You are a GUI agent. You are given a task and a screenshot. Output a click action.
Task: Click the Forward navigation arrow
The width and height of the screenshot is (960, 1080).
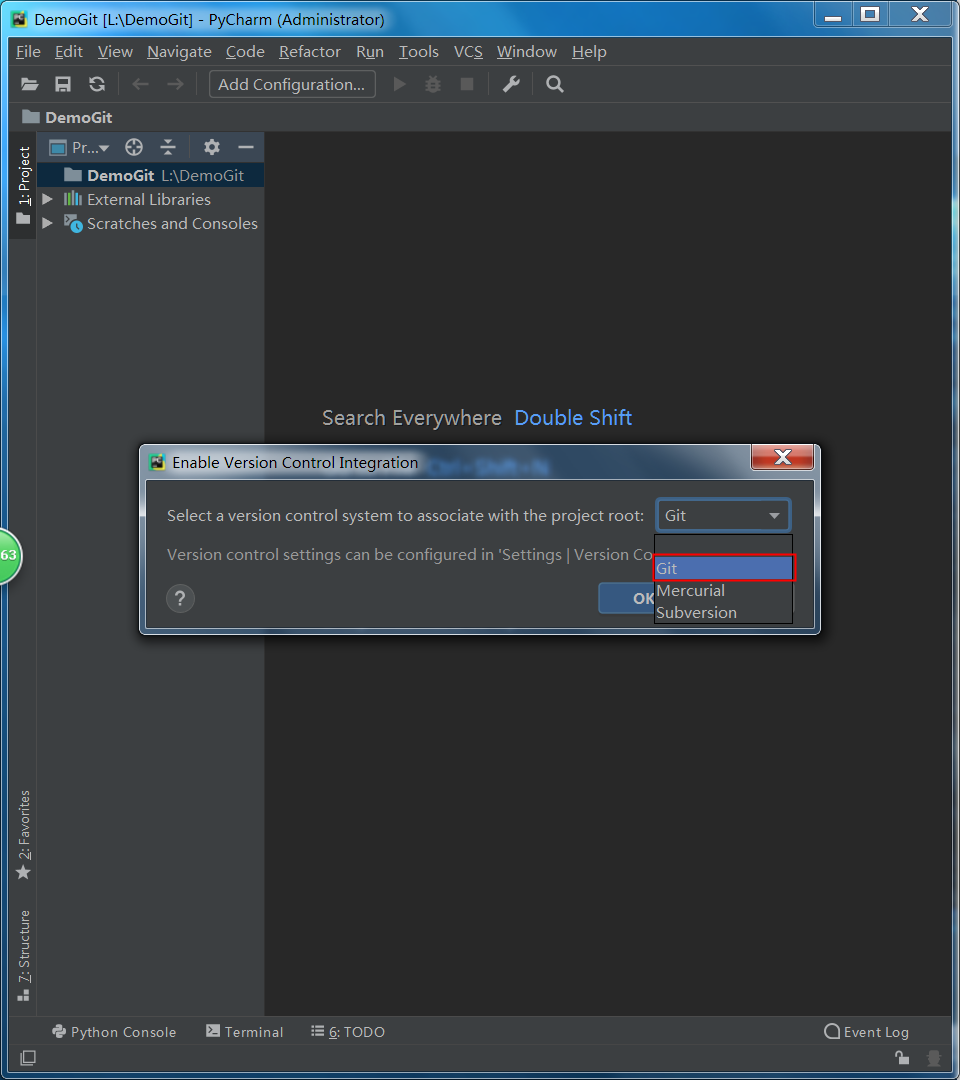[x=176, y=84]
